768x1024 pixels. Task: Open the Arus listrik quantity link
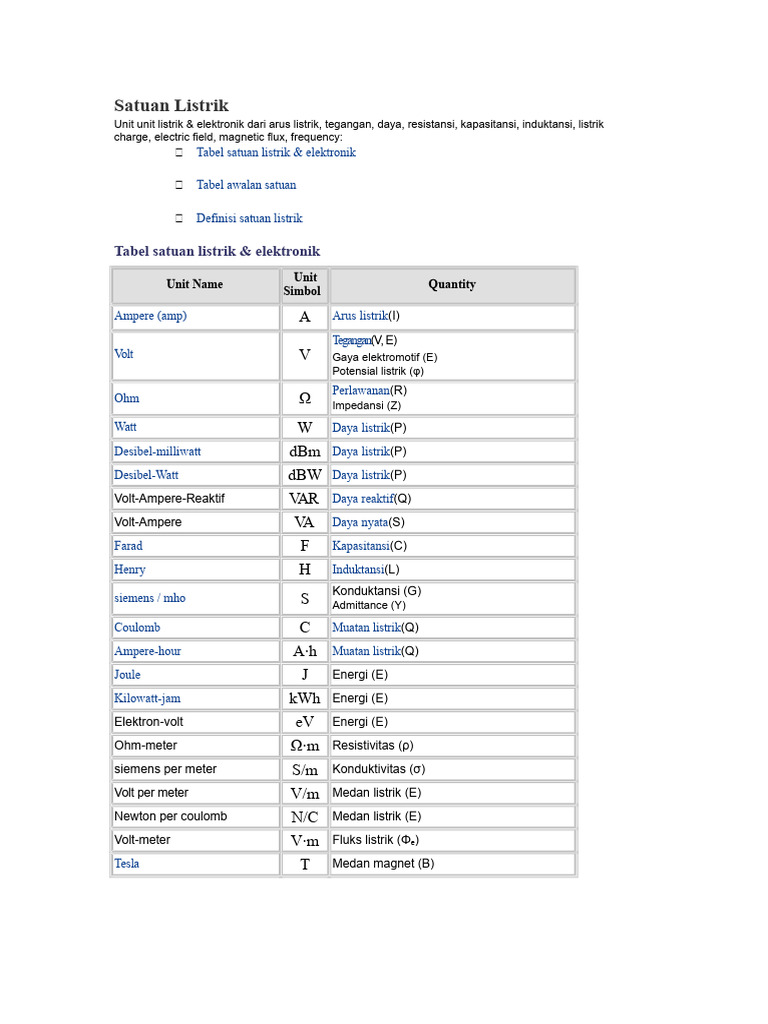(x=360, y=316)
